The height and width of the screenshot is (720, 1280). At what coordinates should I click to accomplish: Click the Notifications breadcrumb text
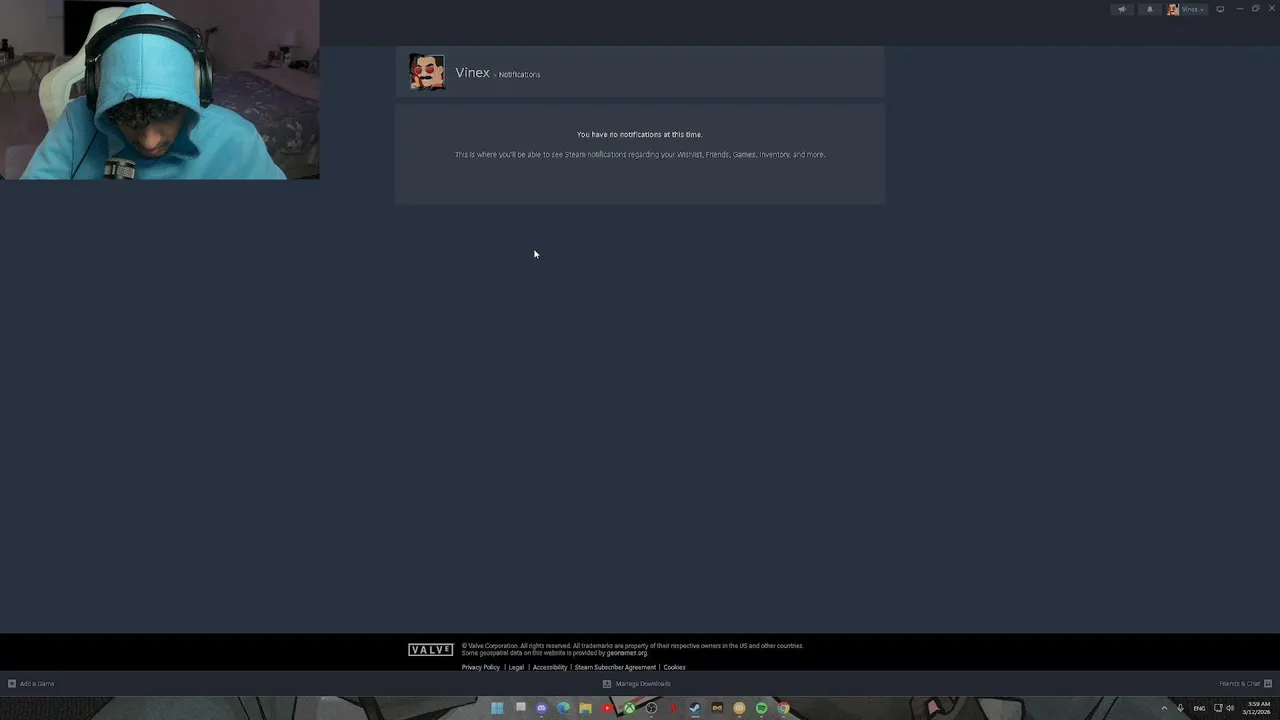click(x=519, y=75)
